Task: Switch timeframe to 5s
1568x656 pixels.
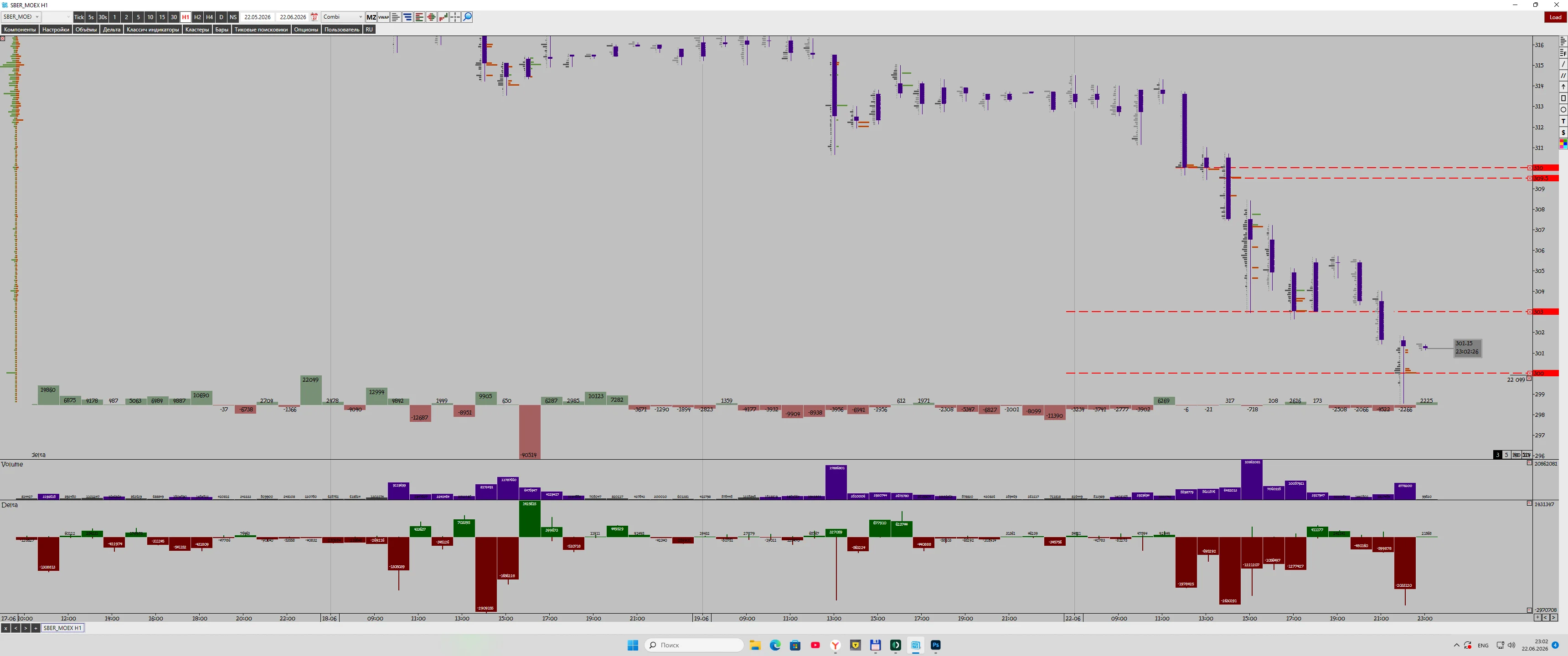Action: (x=91, y=17)
